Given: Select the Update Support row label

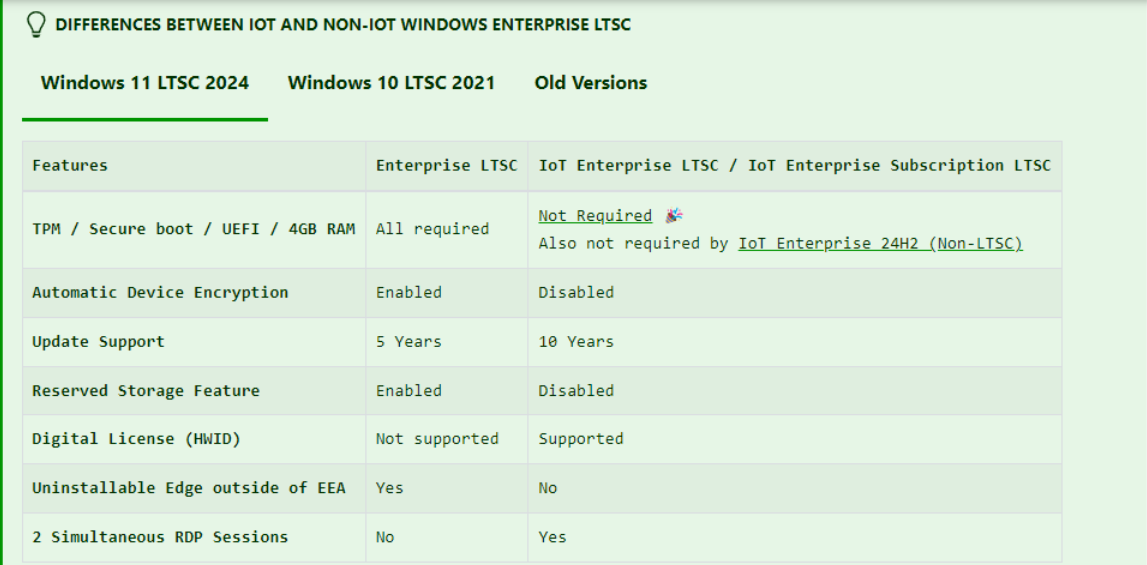Looking at the screenshot, I should click(98, 341).
